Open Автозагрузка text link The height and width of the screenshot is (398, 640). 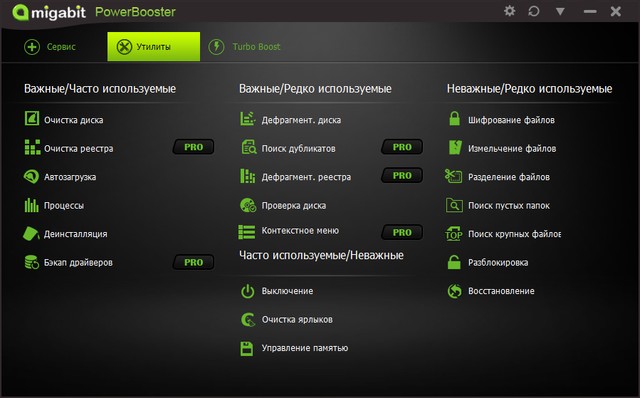coord(70,177)
